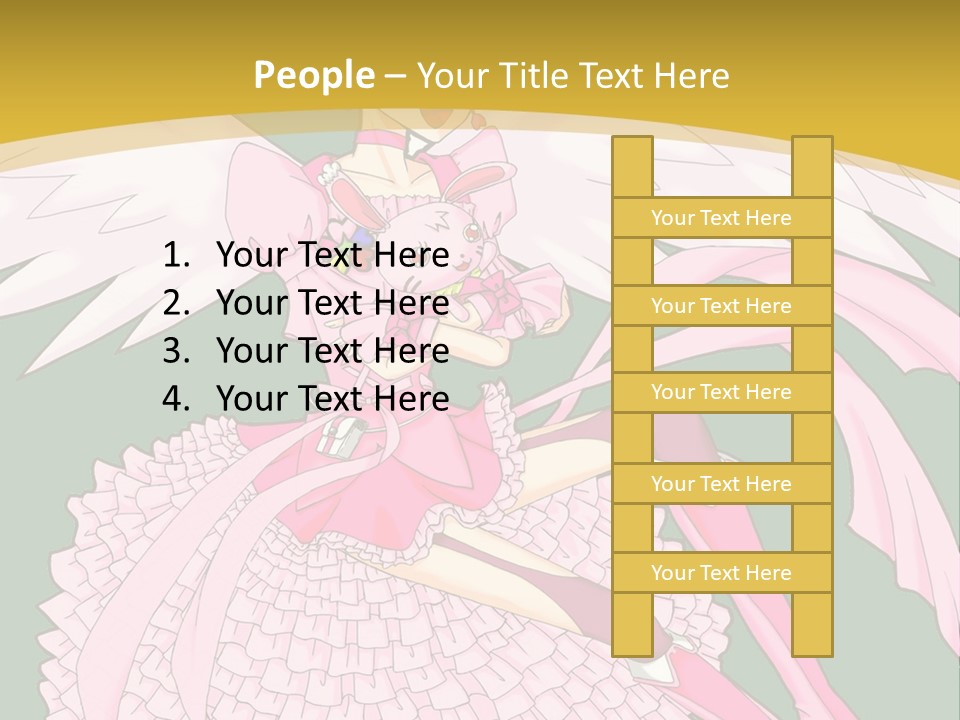The width and height of the screenshot is (960, 720).
Task: Click the text of list item 4
Action: pos(332,398)
